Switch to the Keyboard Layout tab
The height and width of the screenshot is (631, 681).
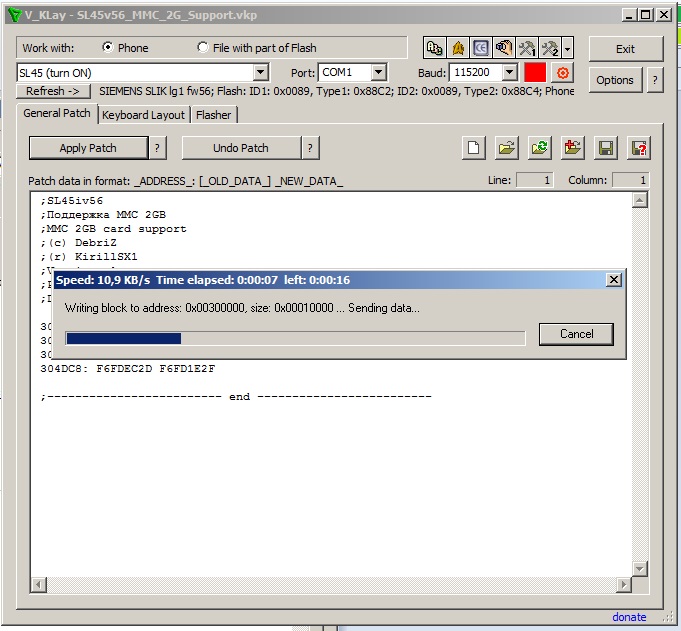click(143, 115)
